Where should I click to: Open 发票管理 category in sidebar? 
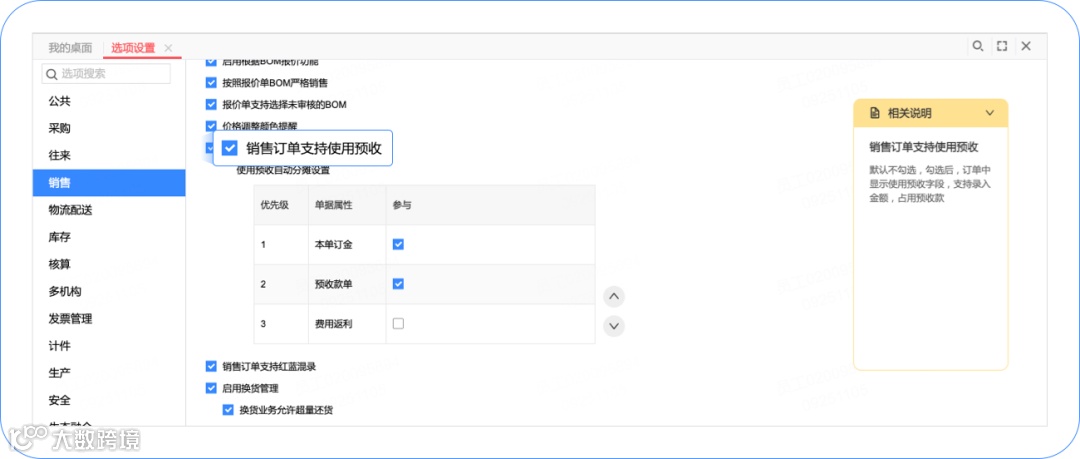(x=109, y=318)
